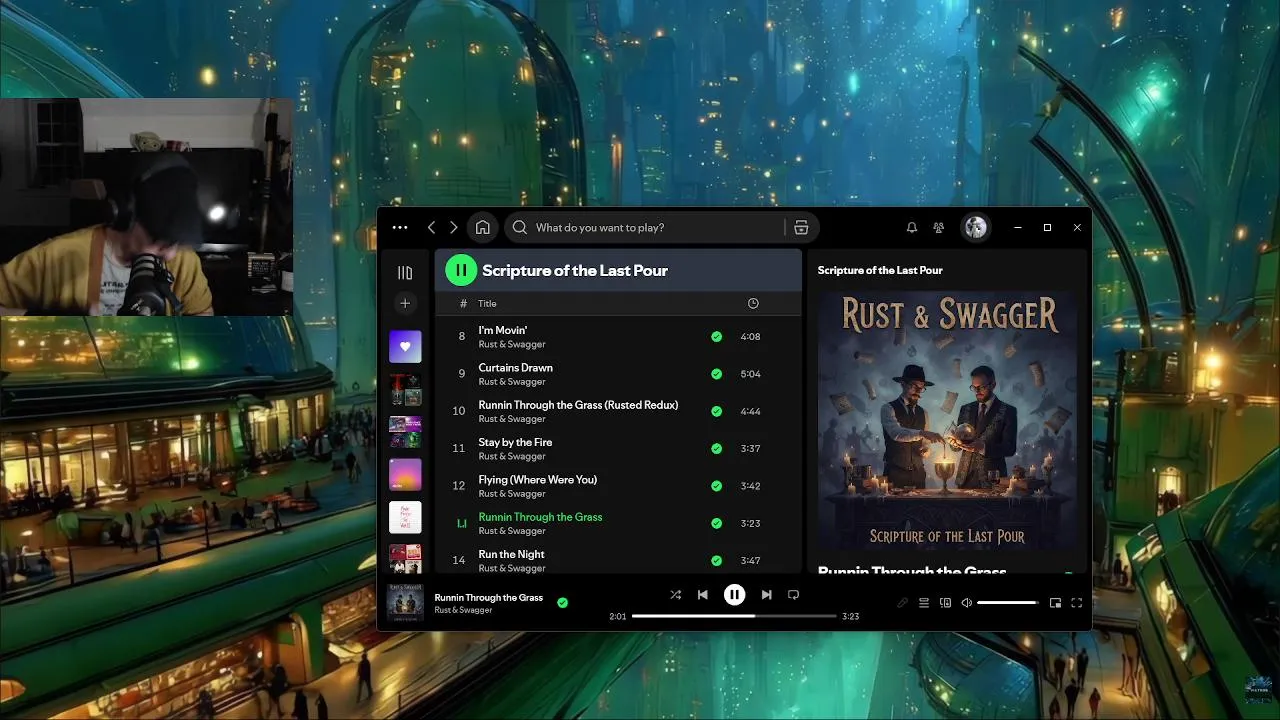Sort tracks by Title column

point(487,303)
